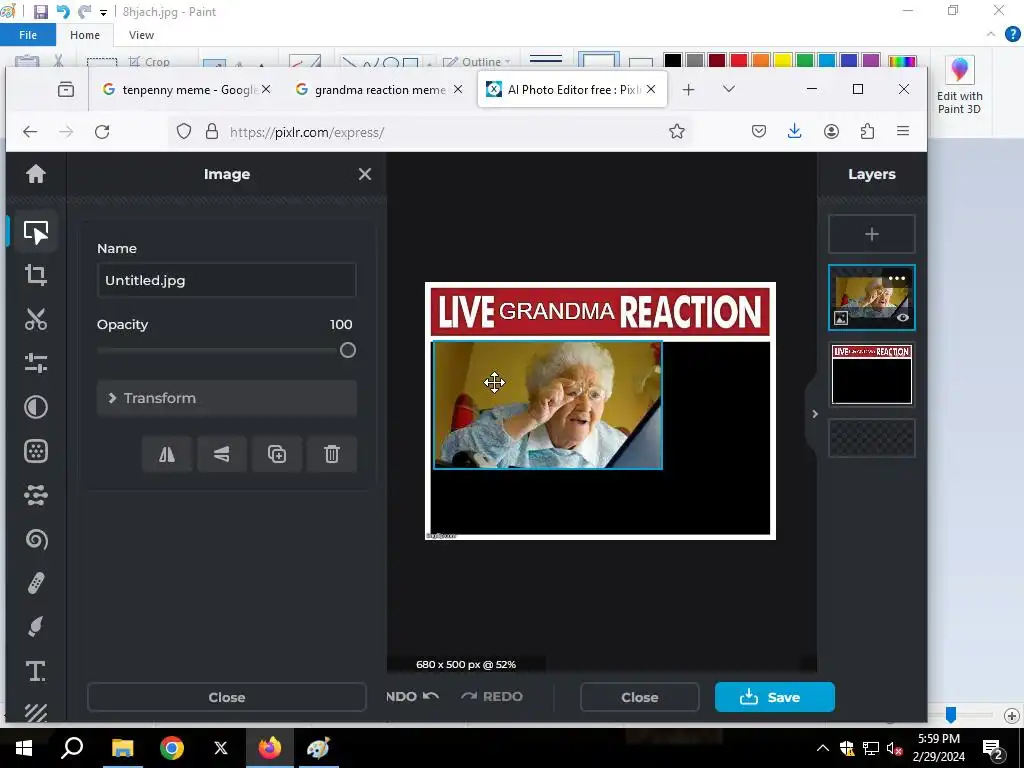The height and width of the screenshot is (768, 1024).
Task: Click the Redo button
Action: click(x=492, y=697)
